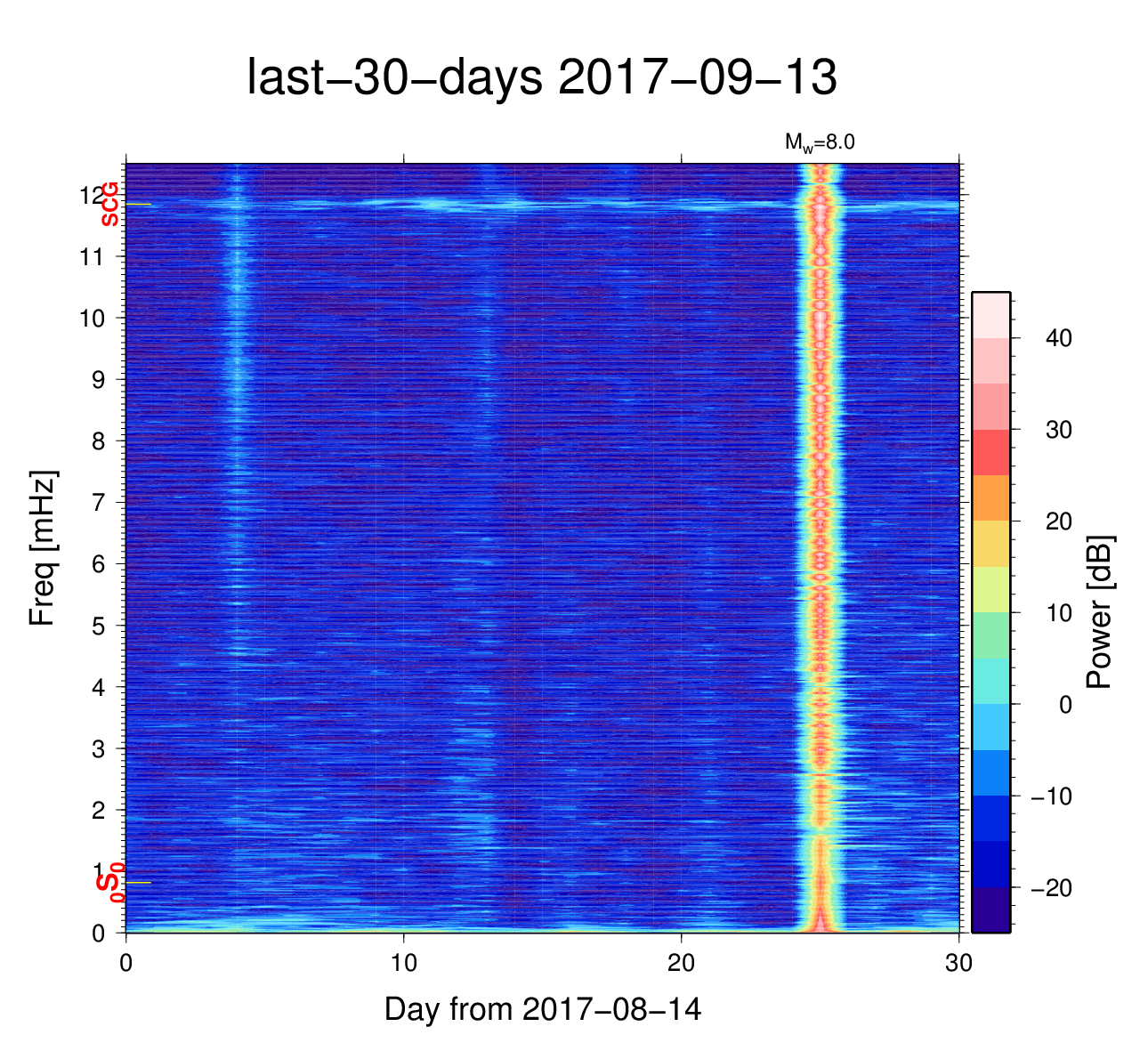Image resolution: width=1148 pixels, height=1059 pixels.
Task: Click the -20 tick label on the colorbar
Action: point(1050,888)
